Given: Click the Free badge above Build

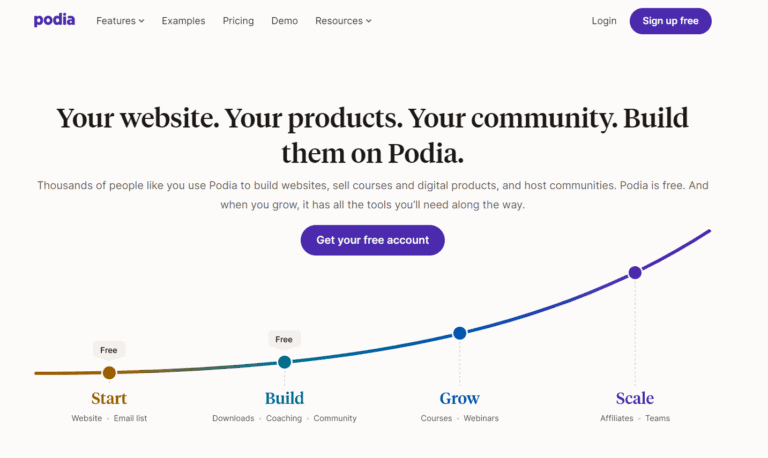Looking at the screenshot, I should 284,339.
